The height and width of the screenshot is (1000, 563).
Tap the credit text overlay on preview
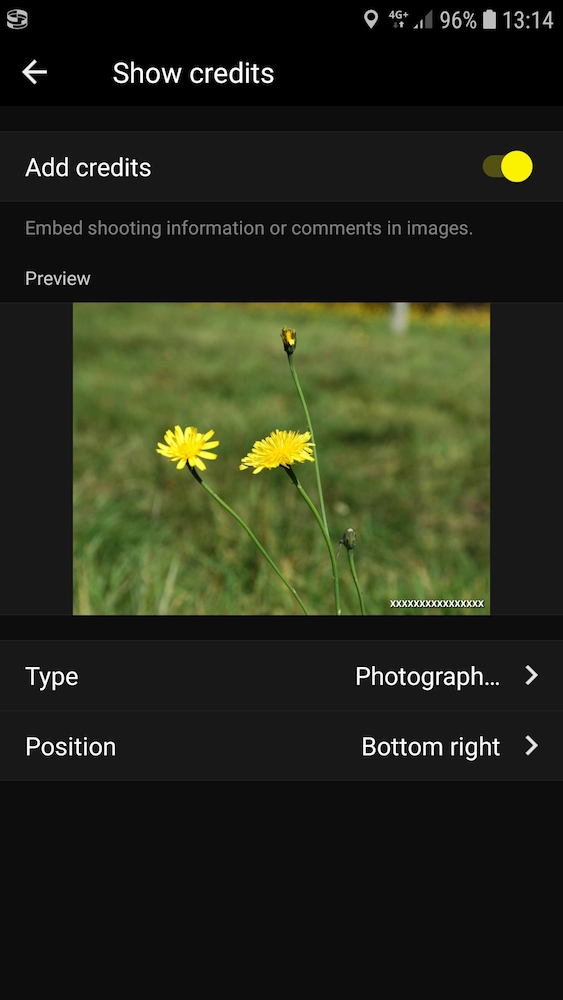coord(437,603)
